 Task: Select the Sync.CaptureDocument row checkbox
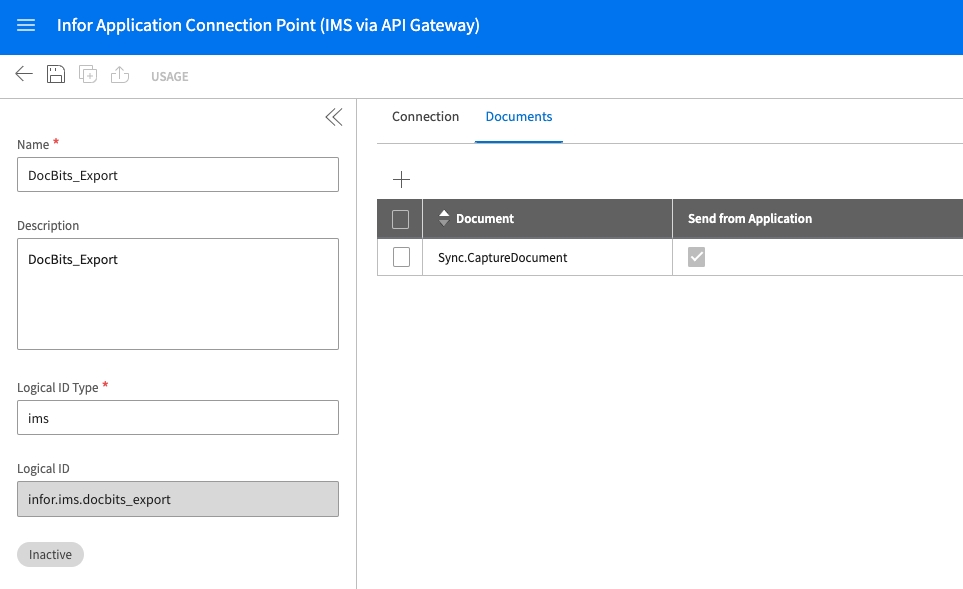401,257
